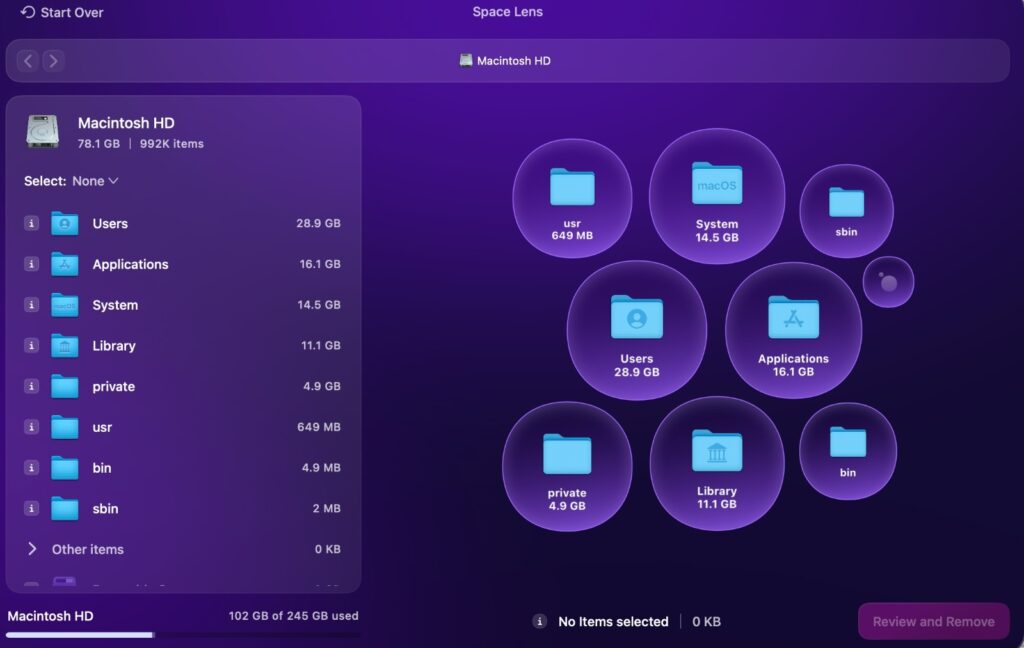Image resolution: width=1024 pixels, height=648 pixels.
Task: Click the usr folder bubble
Action: click(x=572, y=199)
